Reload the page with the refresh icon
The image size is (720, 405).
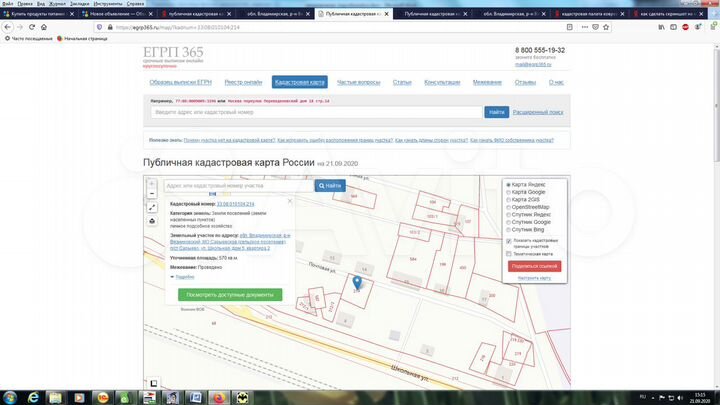coord(32,27)
